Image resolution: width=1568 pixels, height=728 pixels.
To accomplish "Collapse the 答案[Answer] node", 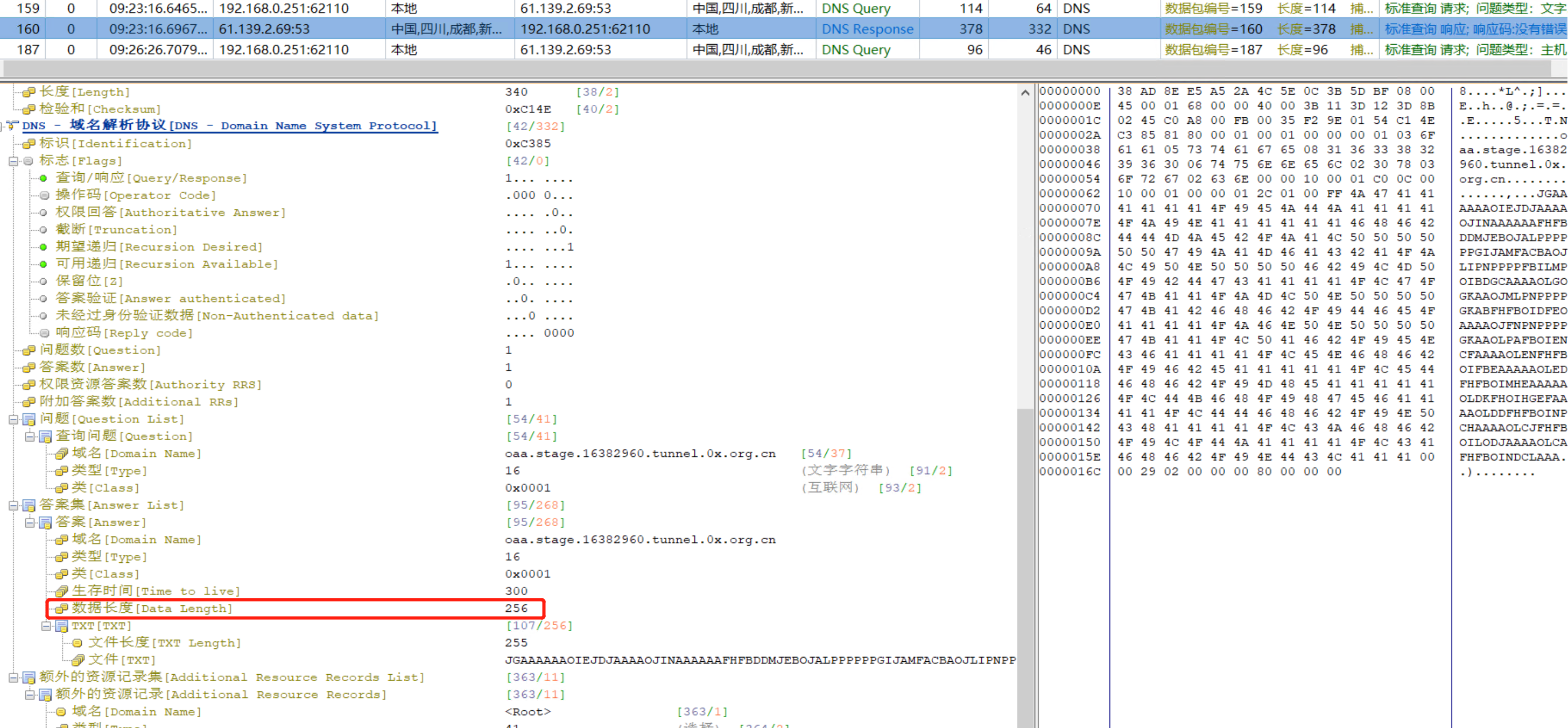I will [29, 523].
